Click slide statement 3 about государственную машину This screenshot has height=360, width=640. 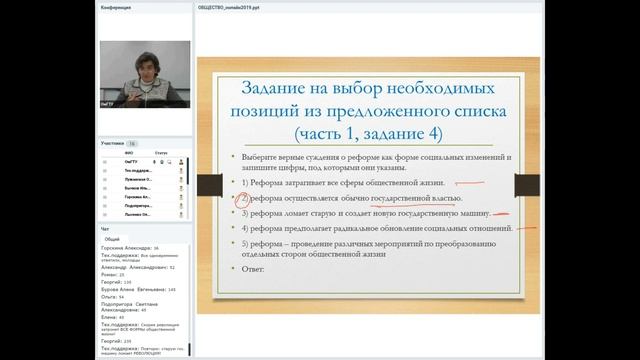tap(365, 213)
